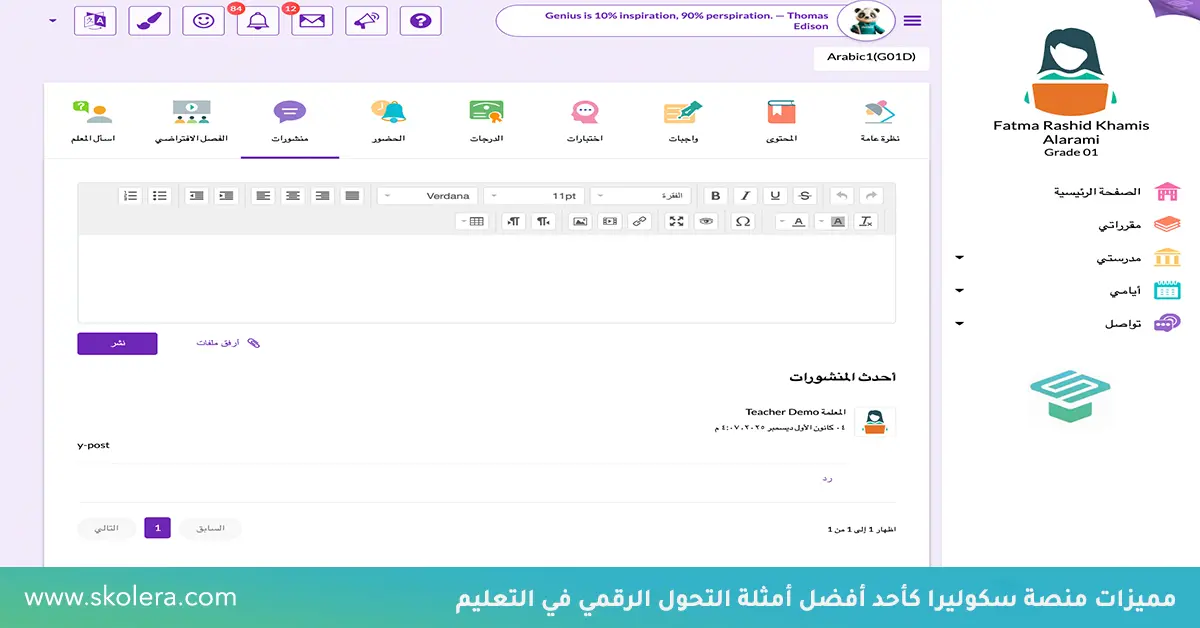Insert a media video

[609, 221]
